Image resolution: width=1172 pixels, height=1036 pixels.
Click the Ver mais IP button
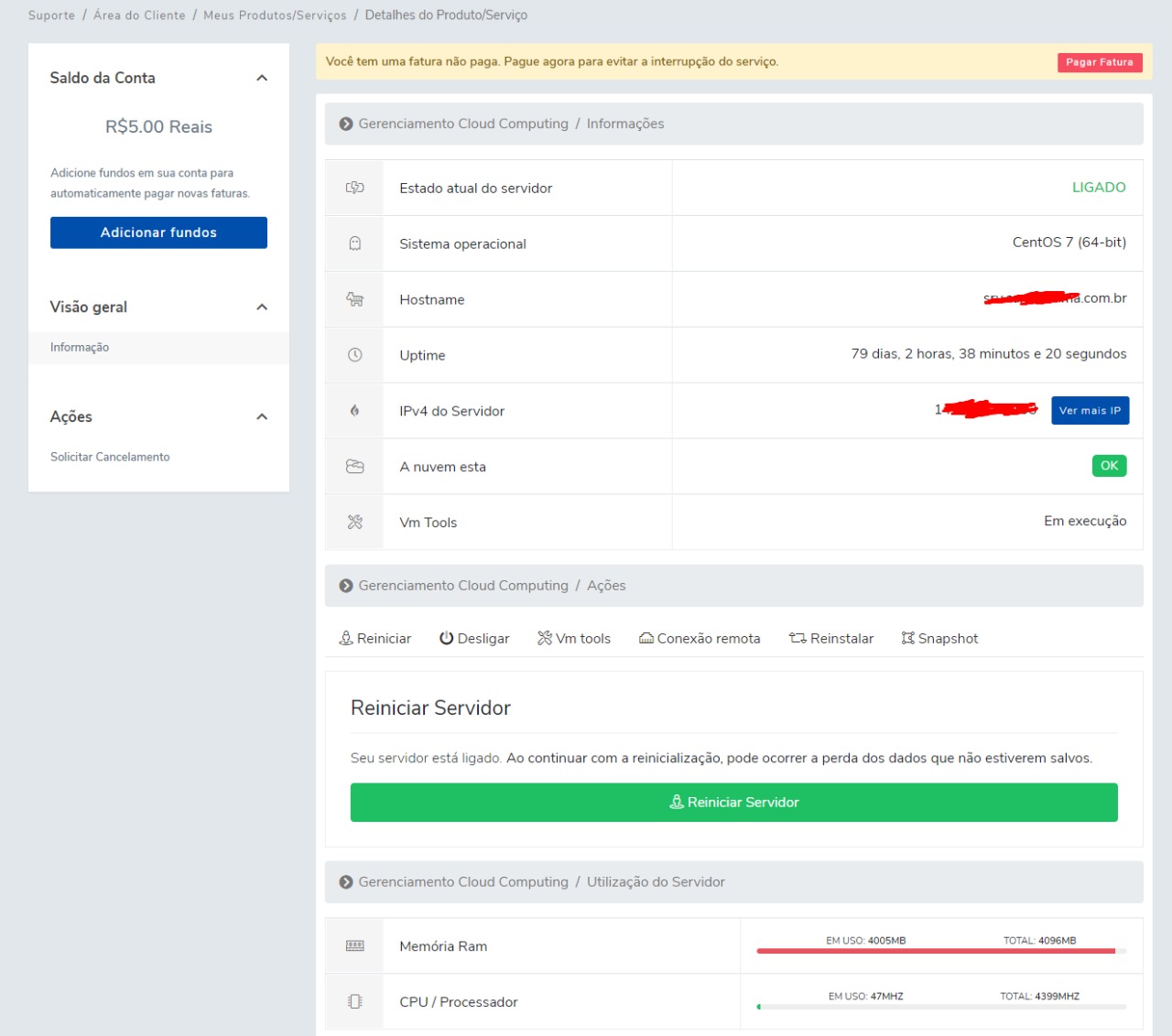[x=1090, y=411]
